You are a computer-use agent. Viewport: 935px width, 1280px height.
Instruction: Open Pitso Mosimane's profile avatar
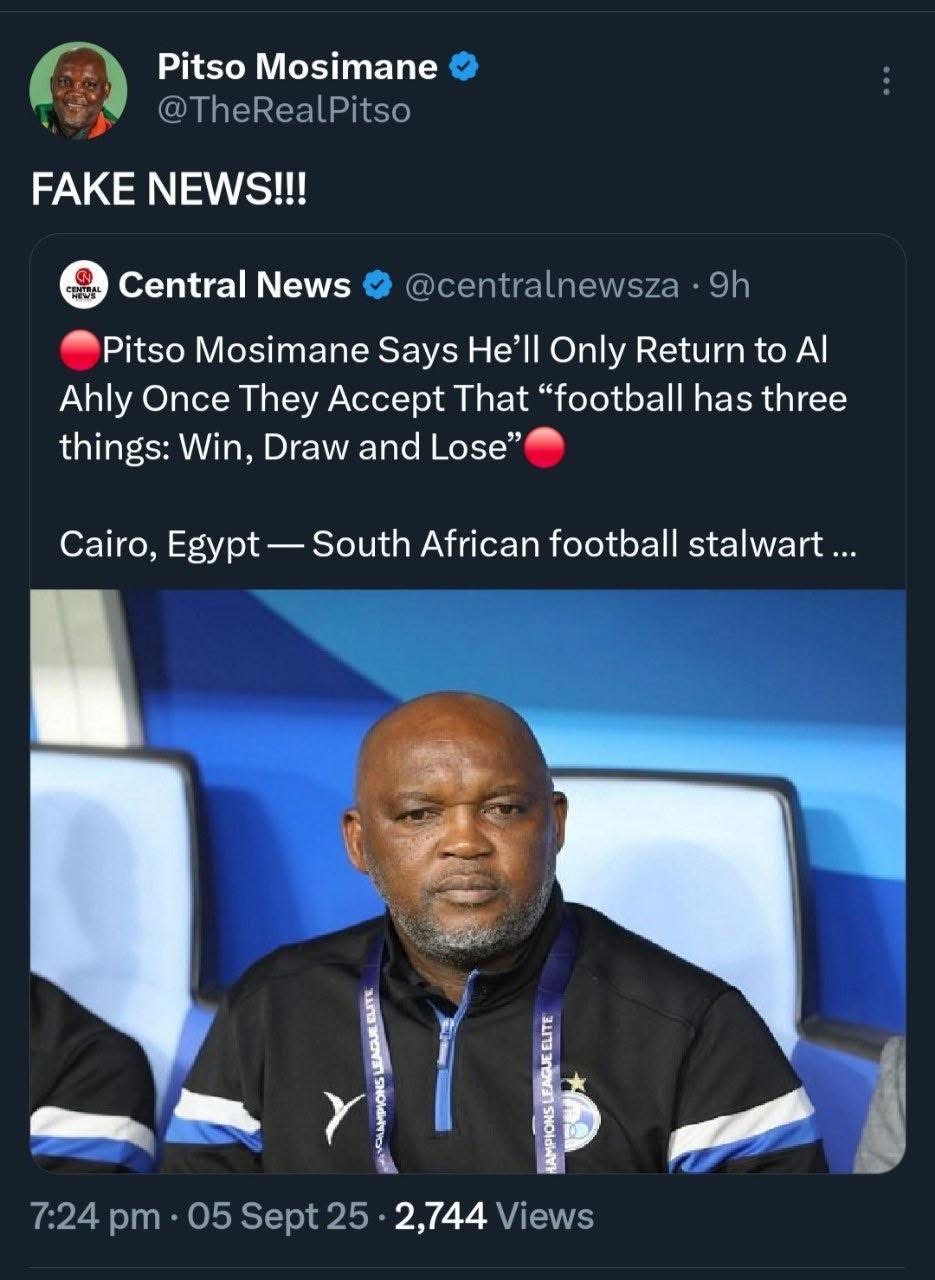78,91
